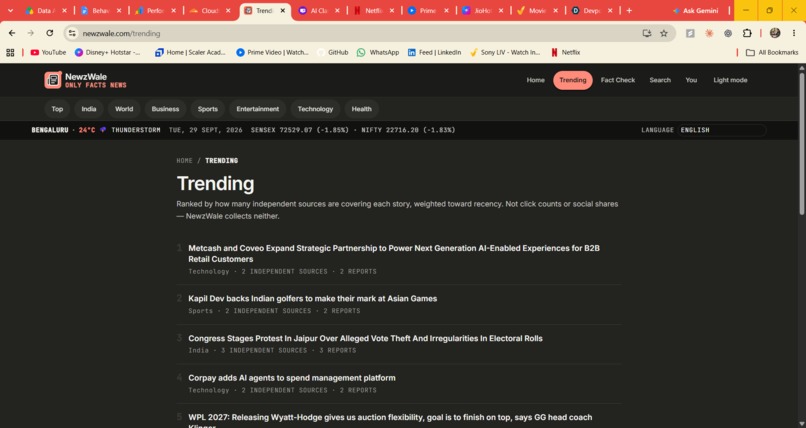The width and height of the screenshot is (806, 428).
Task: Reload the page with the refresh icon
Action: tap(49, 33)
